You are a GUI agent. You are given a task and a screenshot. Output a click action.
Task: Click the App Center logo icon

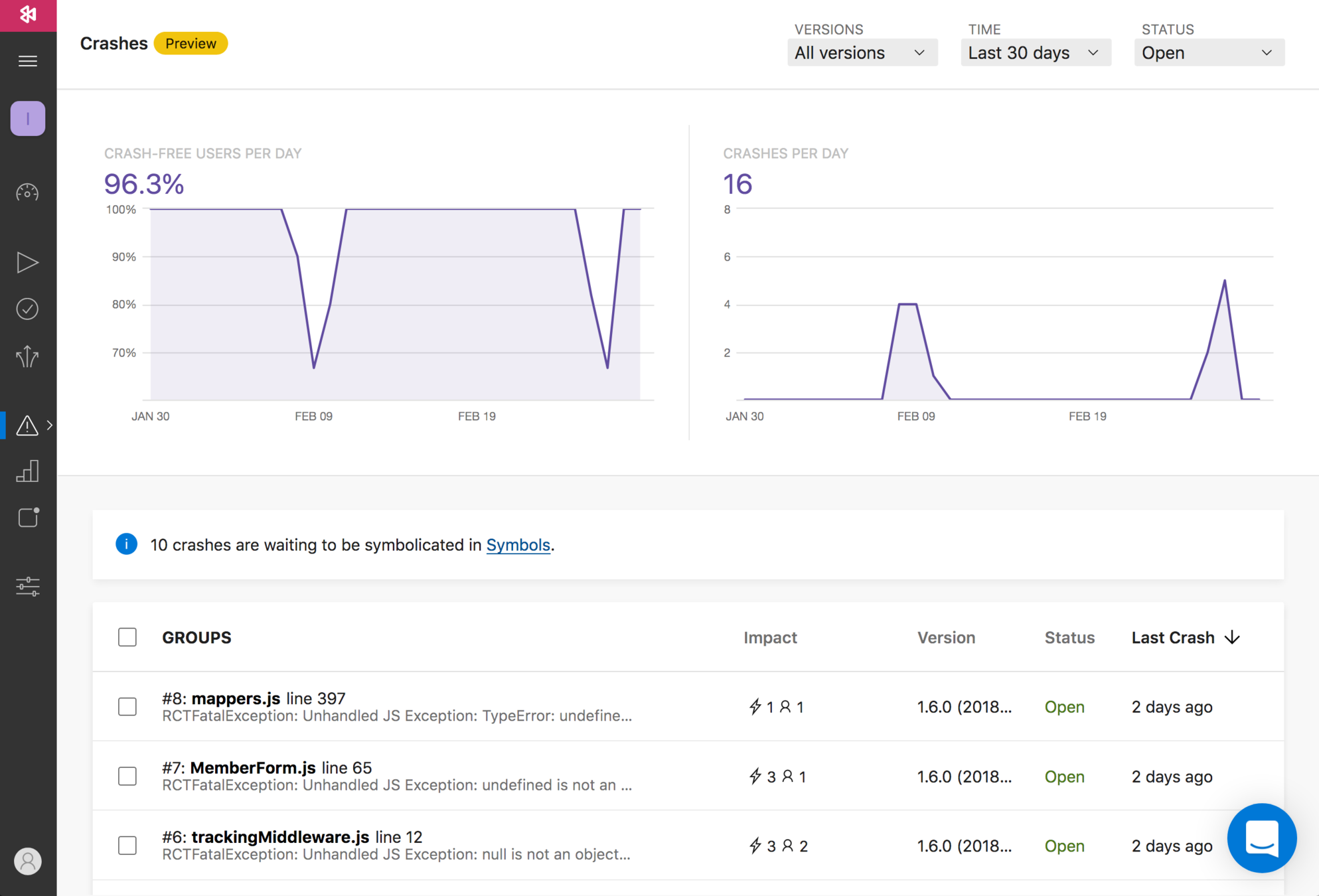tap(28, 15)
